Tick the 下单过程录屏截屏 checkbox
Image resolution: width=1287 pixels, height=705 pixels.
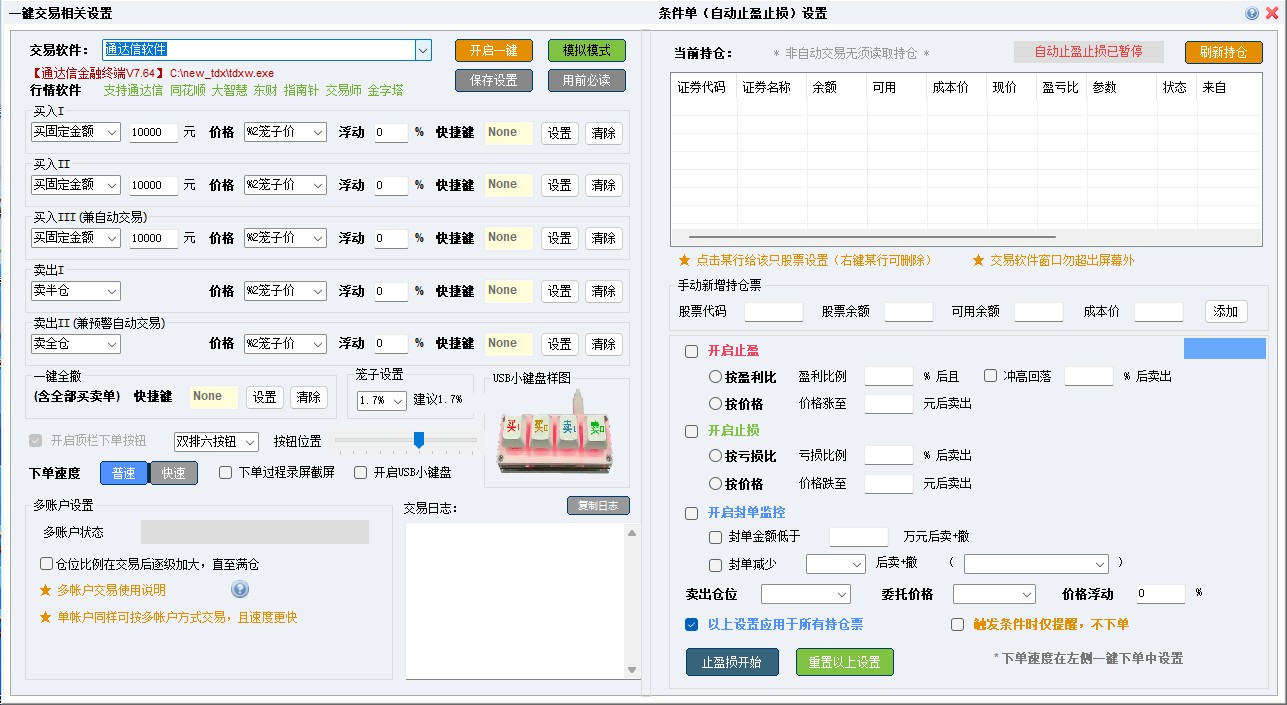pos(226,473)
